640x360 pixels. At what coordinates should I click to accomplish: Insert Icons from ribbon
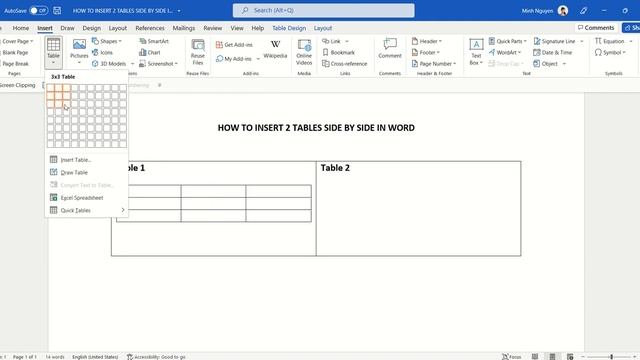click(x=102, y=53)
